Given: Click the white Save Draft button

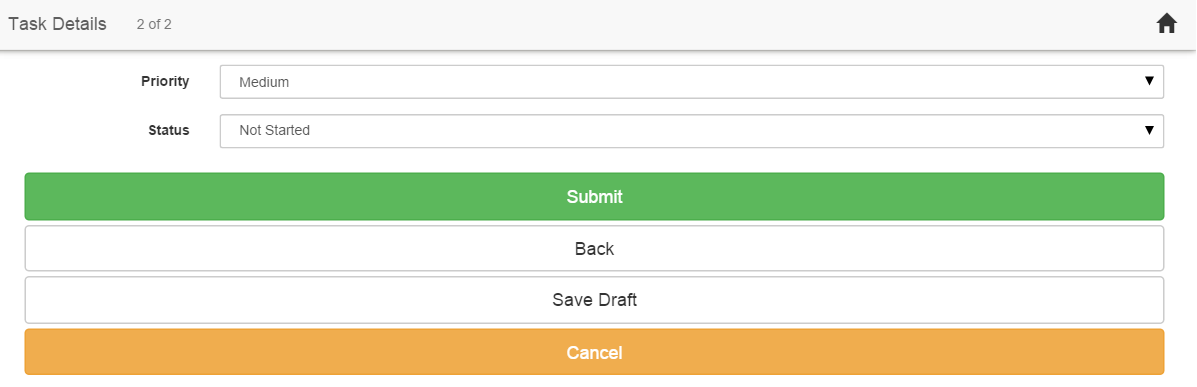Looking at the screenshot, I should [x=594, y=300].
